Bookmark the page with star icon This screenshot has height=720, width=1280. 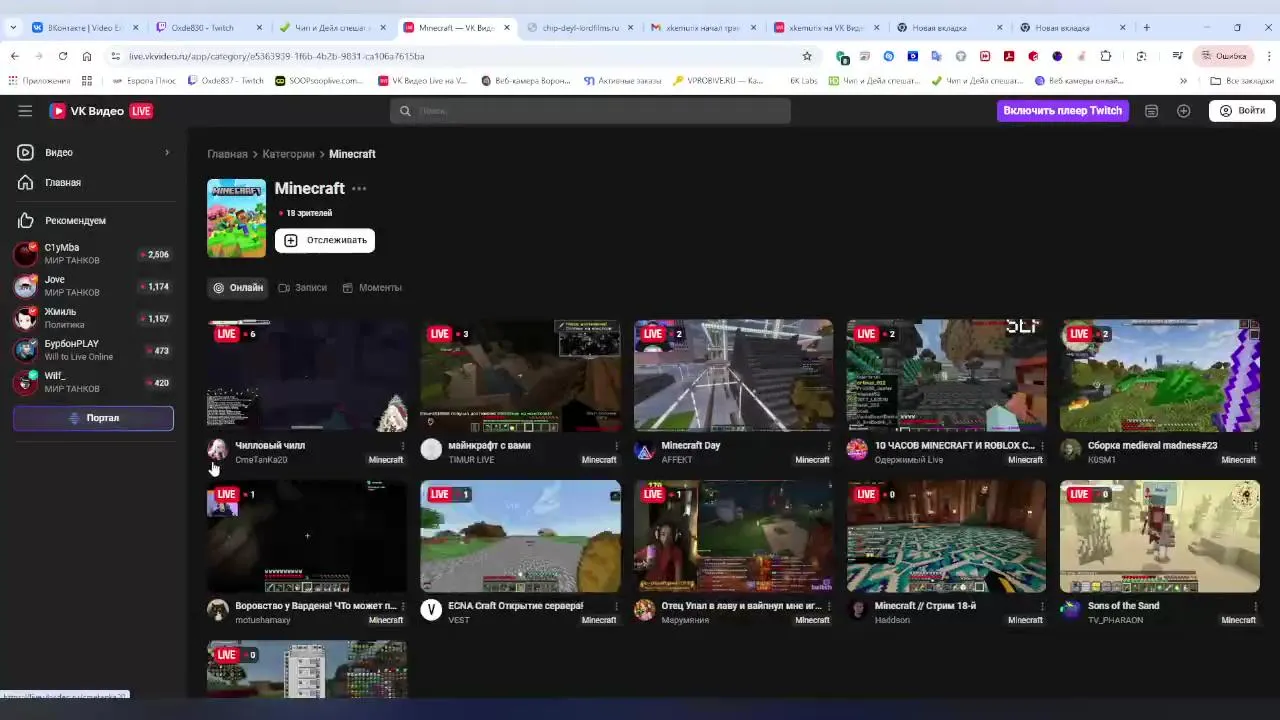(x=807, y=56)
